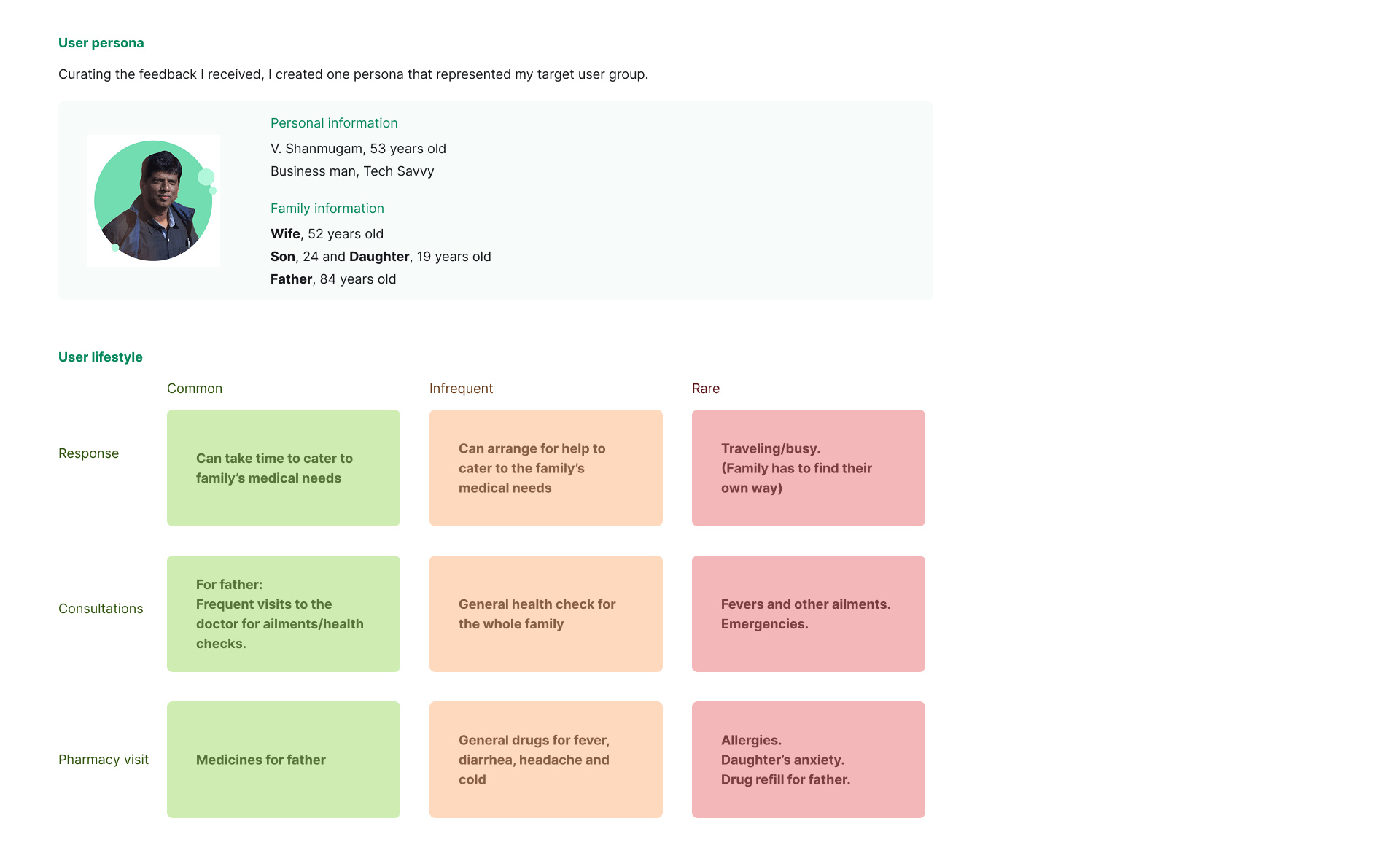Select the "Personal information" heading
1400x853 pixels.
tap(334, 123)
